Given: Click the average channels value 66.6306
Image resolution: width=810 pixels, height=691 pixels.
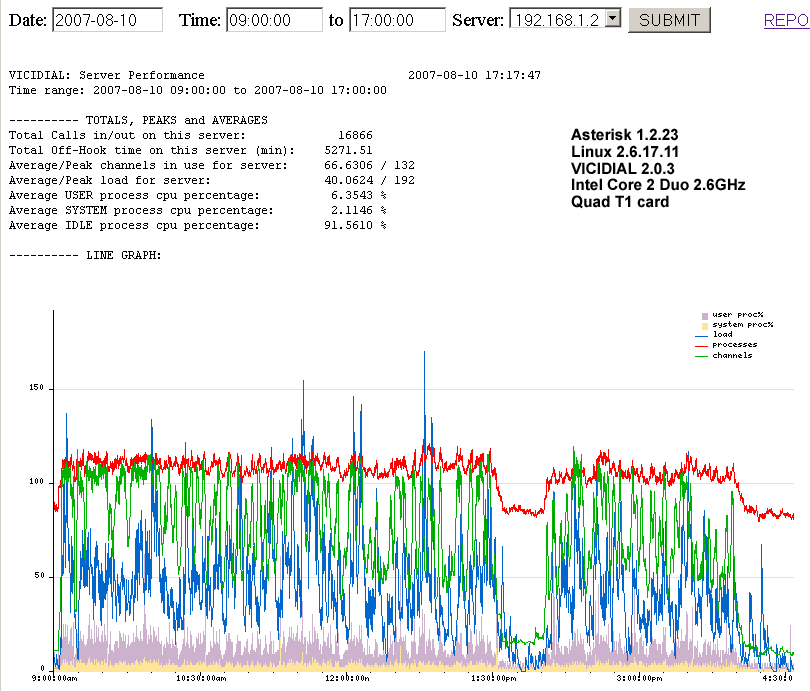Looking at the screenshot, I should 348,165.
